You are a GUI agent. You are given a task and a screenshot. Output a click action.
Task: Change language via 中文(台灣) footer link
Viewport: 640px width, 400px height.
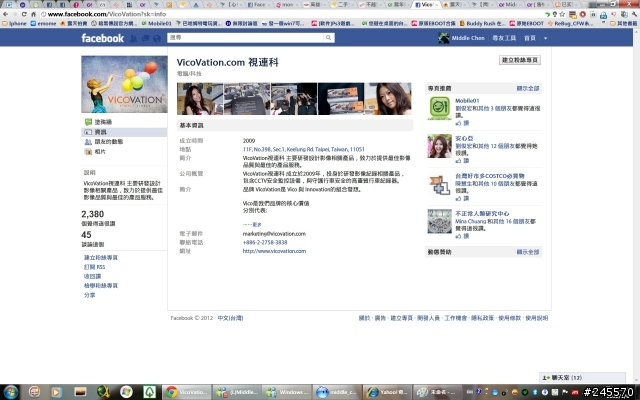(x=230, y=318)
